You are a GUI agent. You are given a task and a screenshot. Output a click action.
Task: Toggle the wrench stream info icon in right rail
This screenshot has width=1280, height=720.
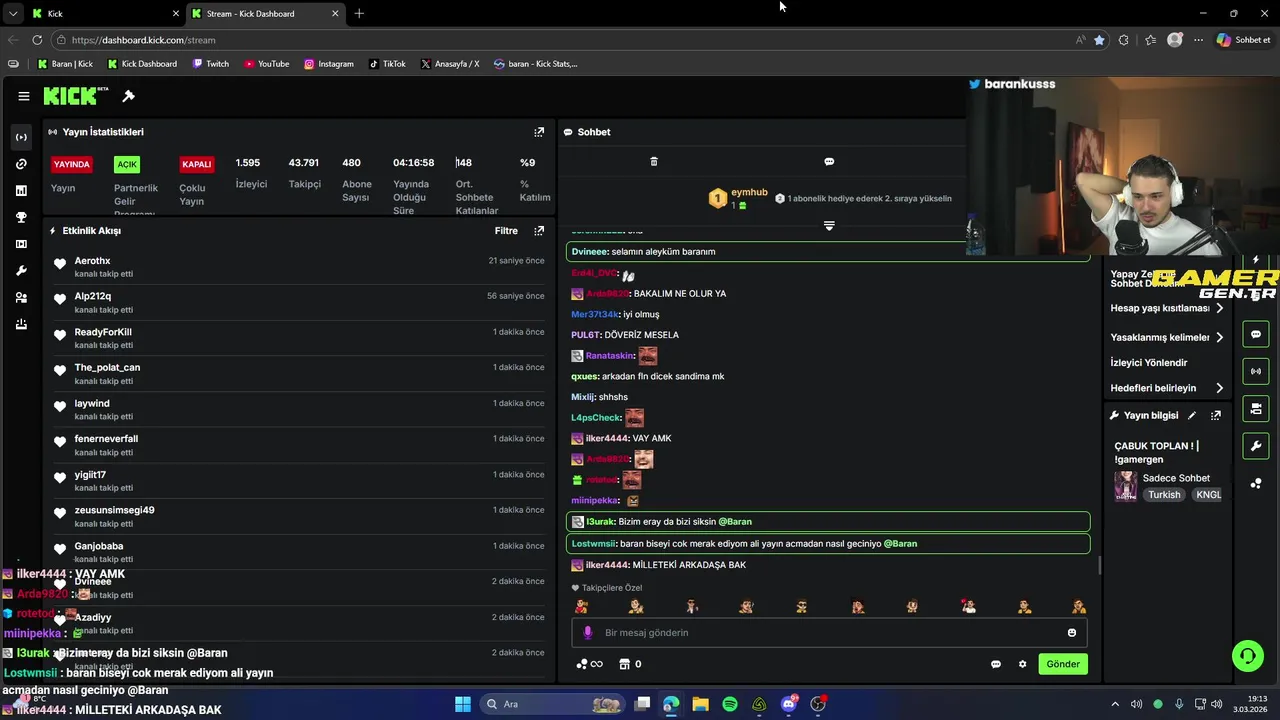tap(1256, 445)
